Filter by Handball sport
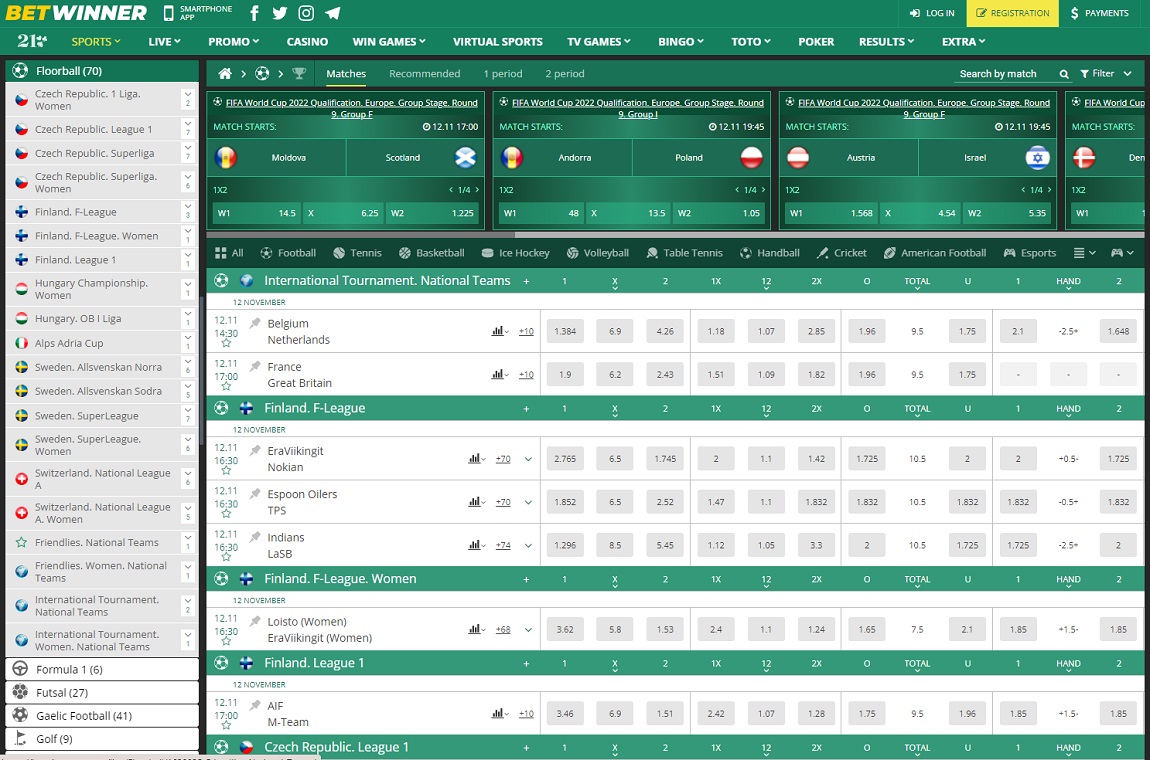Viewport: 1150px width, 760px height. [769, 253]
